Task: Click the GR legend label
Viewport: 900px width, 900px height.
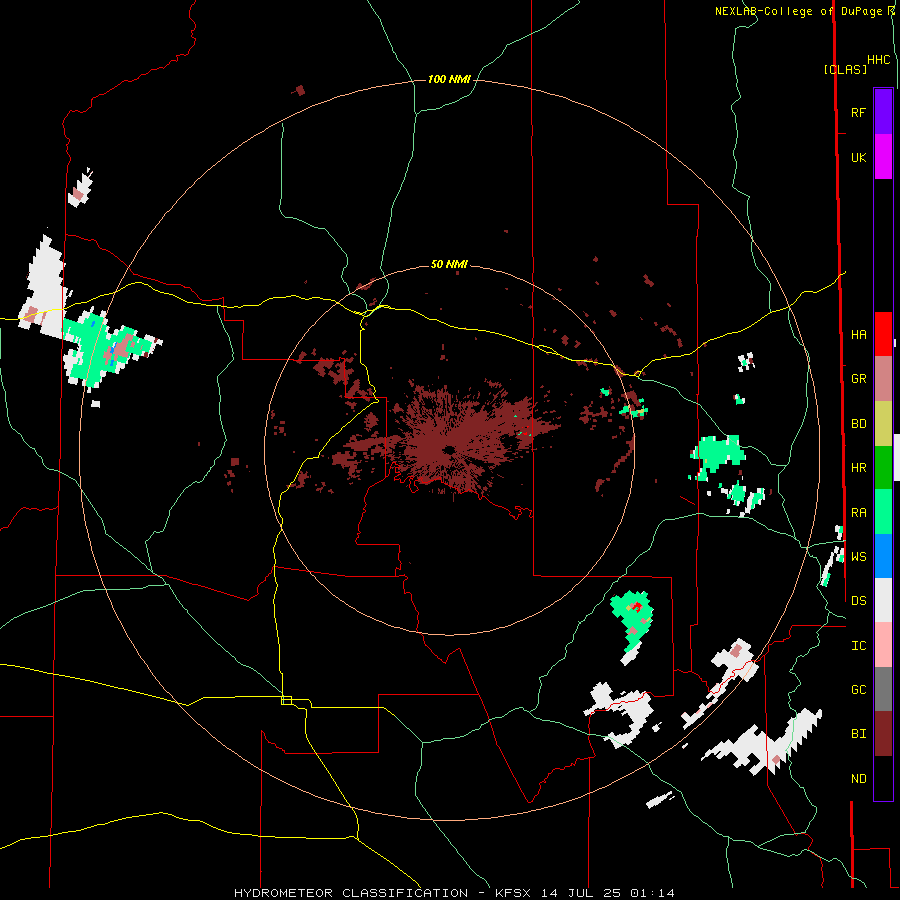Action: point(858,379)
